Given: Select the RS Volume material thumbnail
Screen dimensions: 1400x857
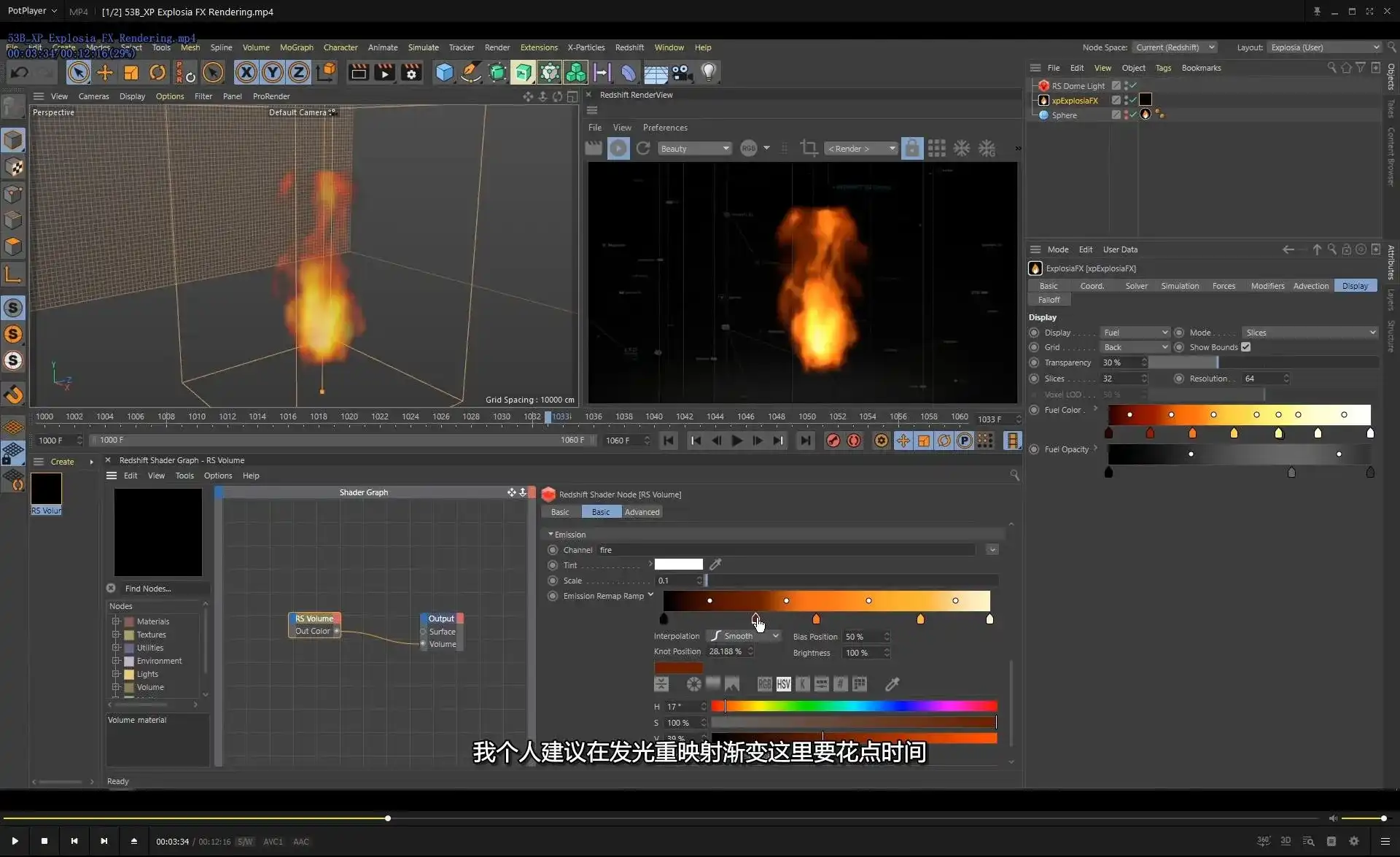Looking at the screenshot, I should tap(46, 489).
